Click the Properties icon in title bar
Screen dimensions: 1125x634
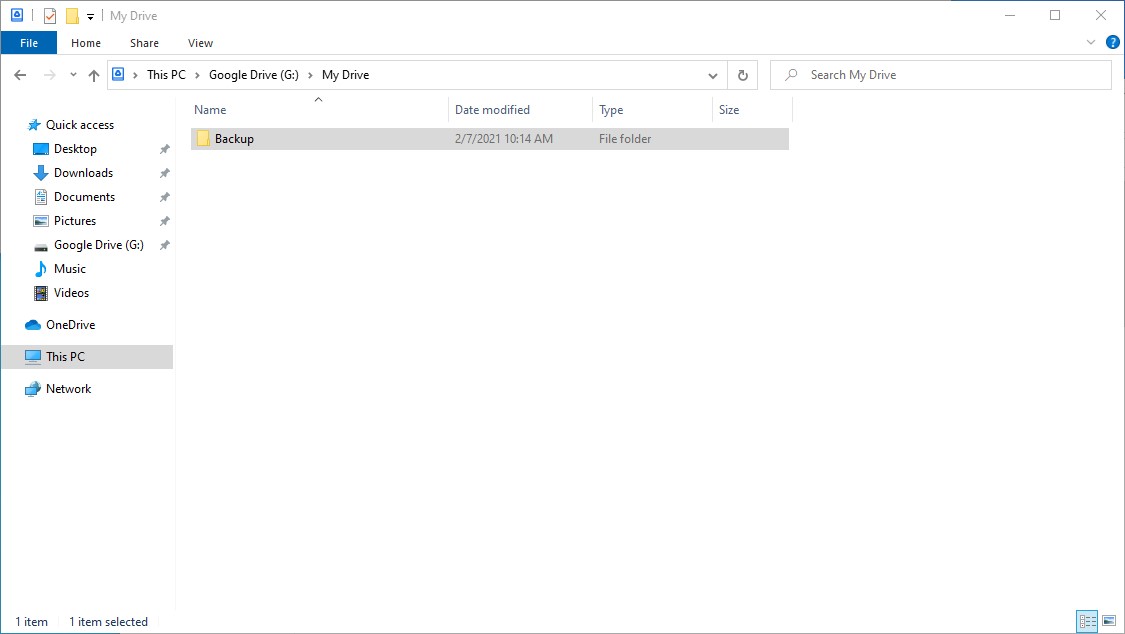point(50,16)
